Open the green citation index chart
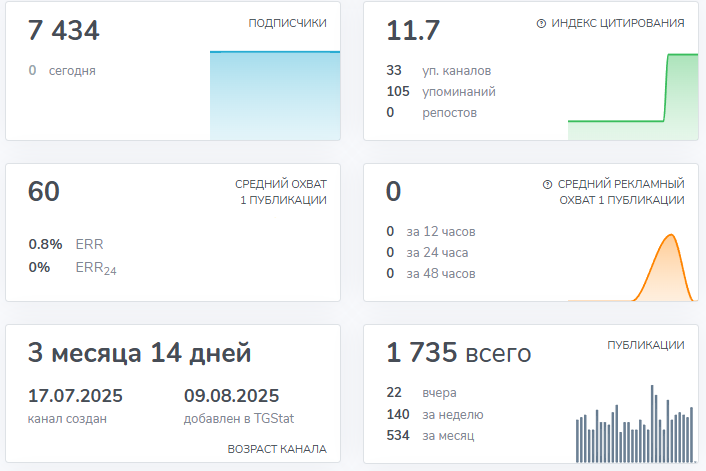 pyautogui.click(x=632, y=97)
